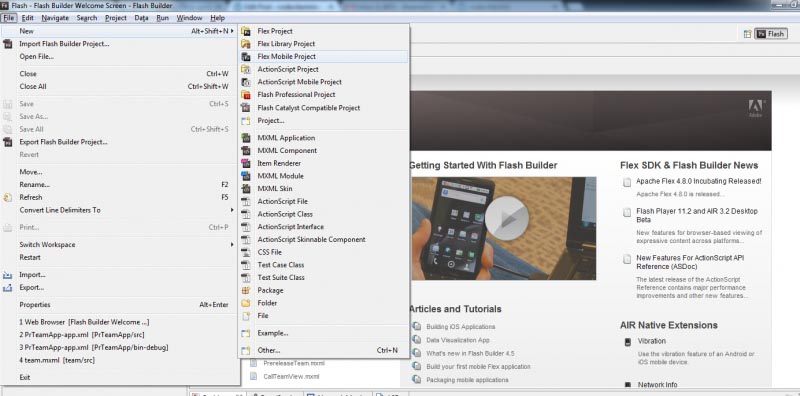This screenshot has height=396, width=800.
Task: Select ActionScript Project icon
Action: (x=246, y=69)
